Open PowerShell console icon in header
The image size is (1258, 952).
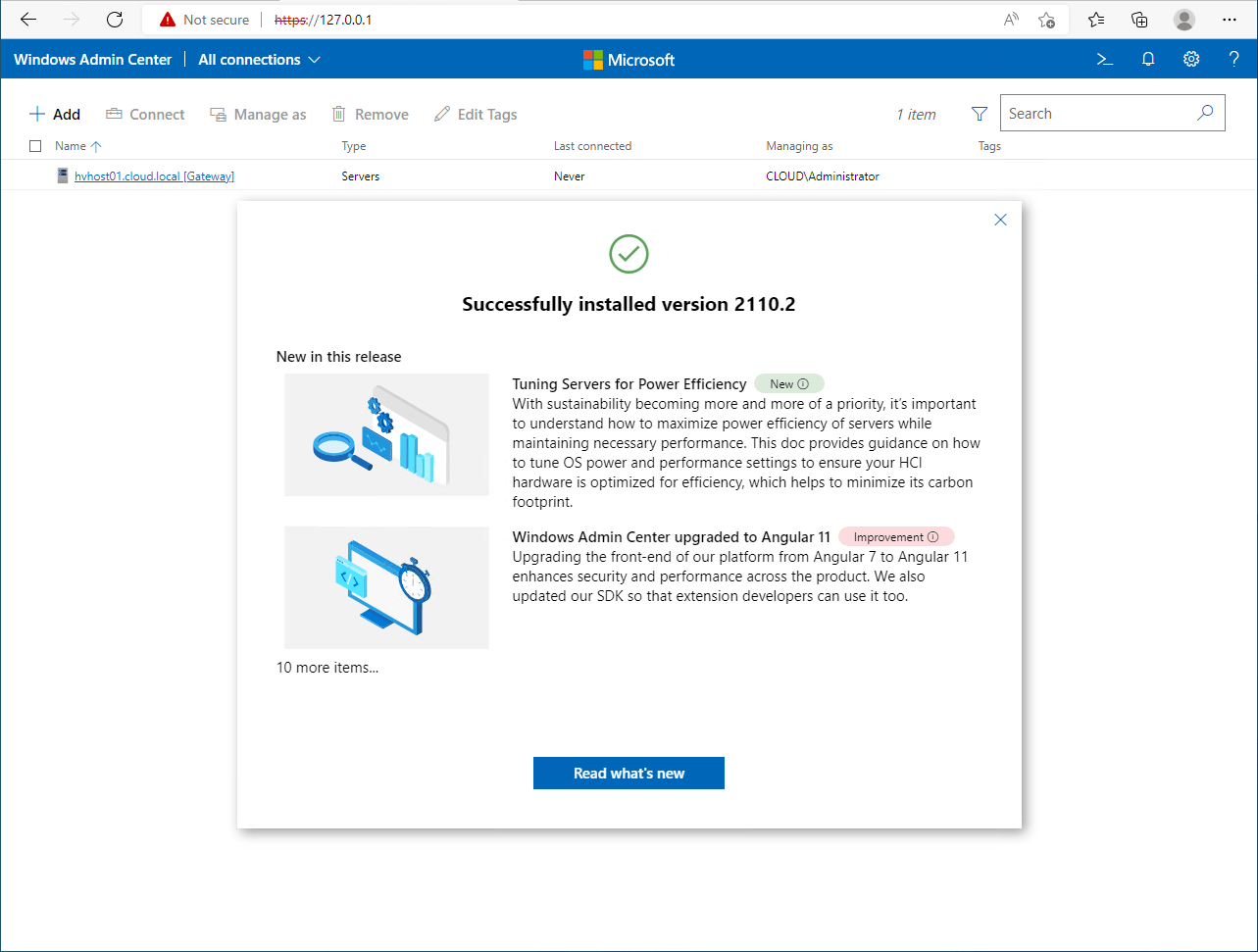[x=1105, y=60]
